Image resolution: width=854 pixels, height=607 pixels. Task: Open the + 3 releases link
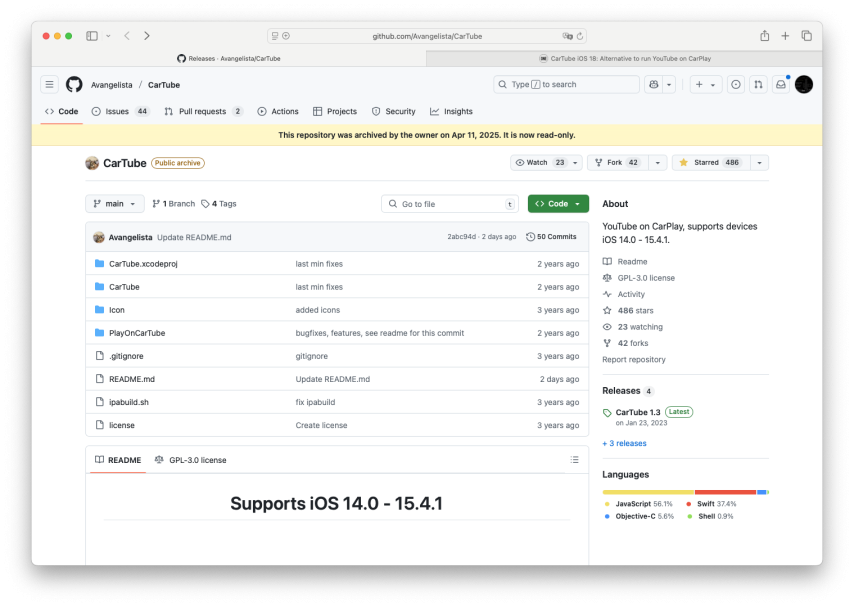(624, 443)
